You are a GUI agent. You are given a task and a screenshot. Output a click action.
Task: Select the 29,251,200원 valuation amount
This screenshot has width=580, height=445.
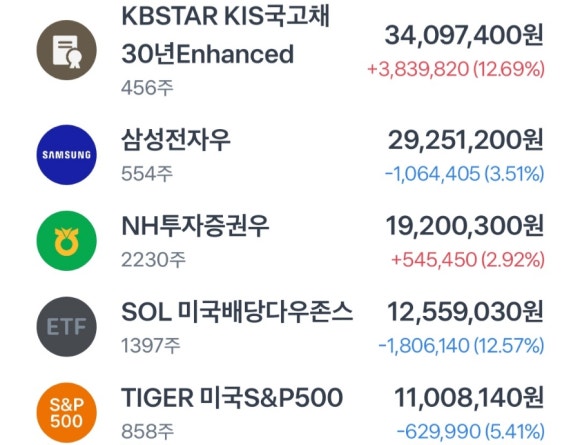click(x=466, y=140)
